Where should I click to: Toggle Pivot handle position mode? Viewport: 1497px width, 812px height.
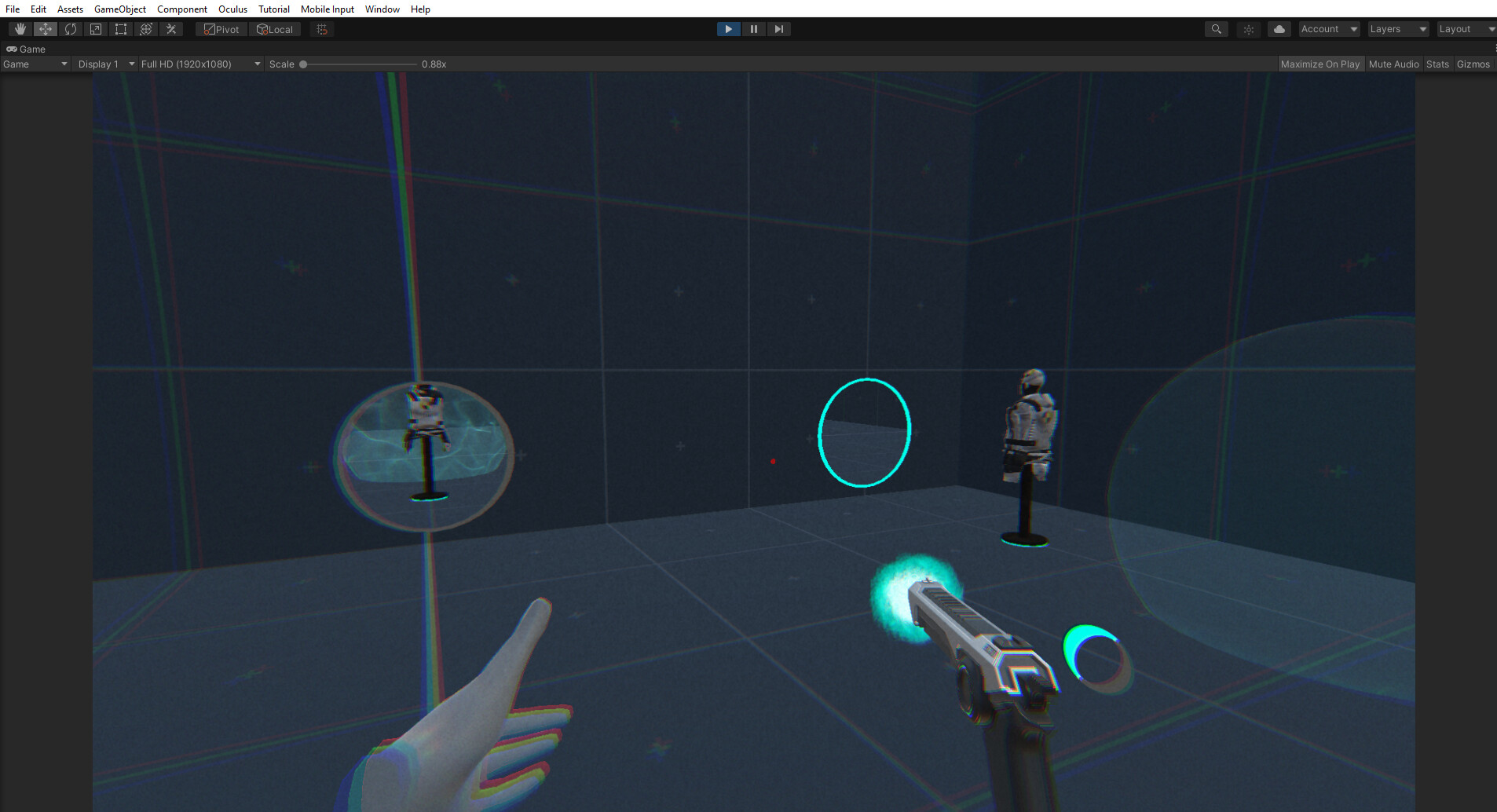tap(221, 28)
